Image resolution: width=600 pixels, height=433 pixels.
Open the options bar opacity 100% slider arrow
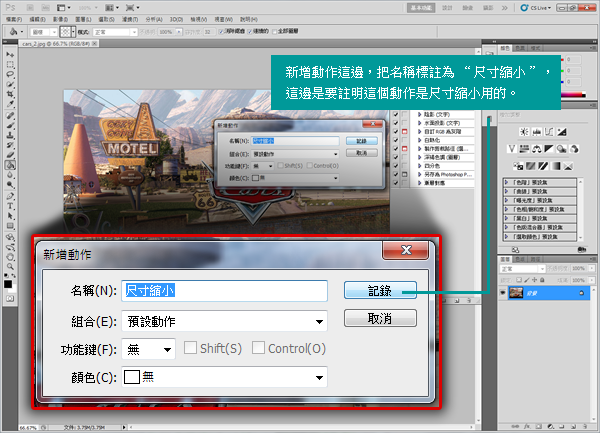(179, 32)
